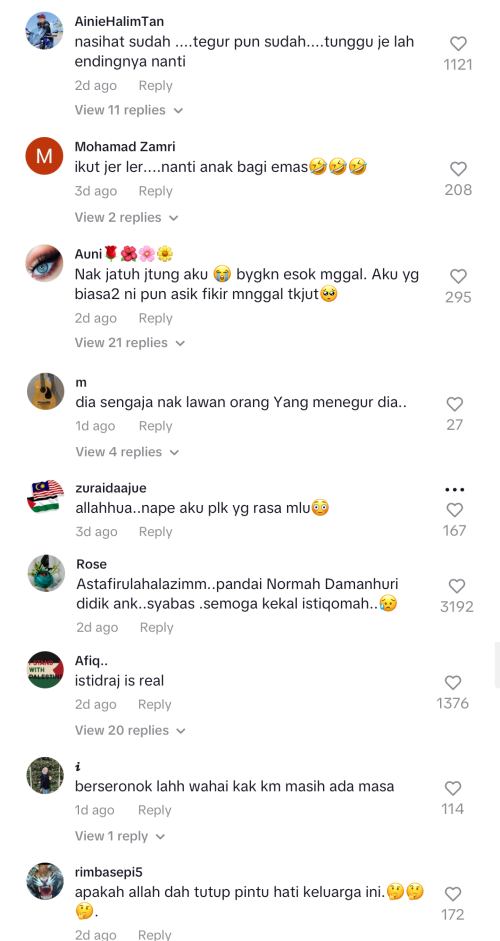The height and width of the screenshot is (941, 500).
Task: Open three-dot menu on zuraidaajue's comment
Action: click(455, 490)
